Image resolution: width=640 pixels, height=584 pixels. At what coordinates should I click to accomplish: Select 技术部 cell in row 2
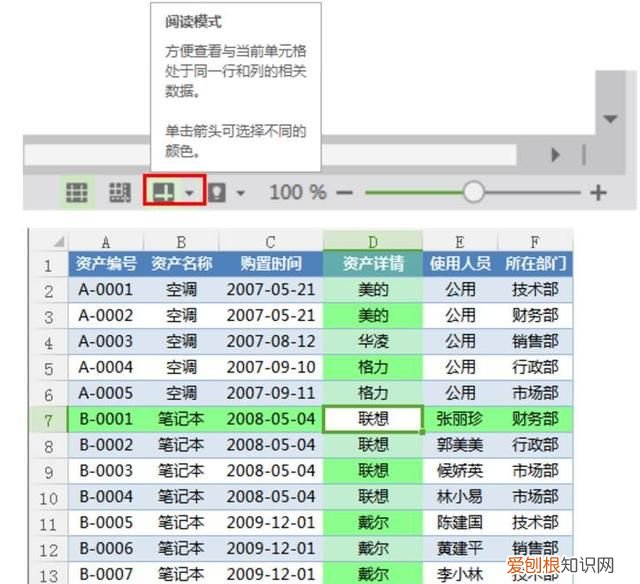click(535, 290)
